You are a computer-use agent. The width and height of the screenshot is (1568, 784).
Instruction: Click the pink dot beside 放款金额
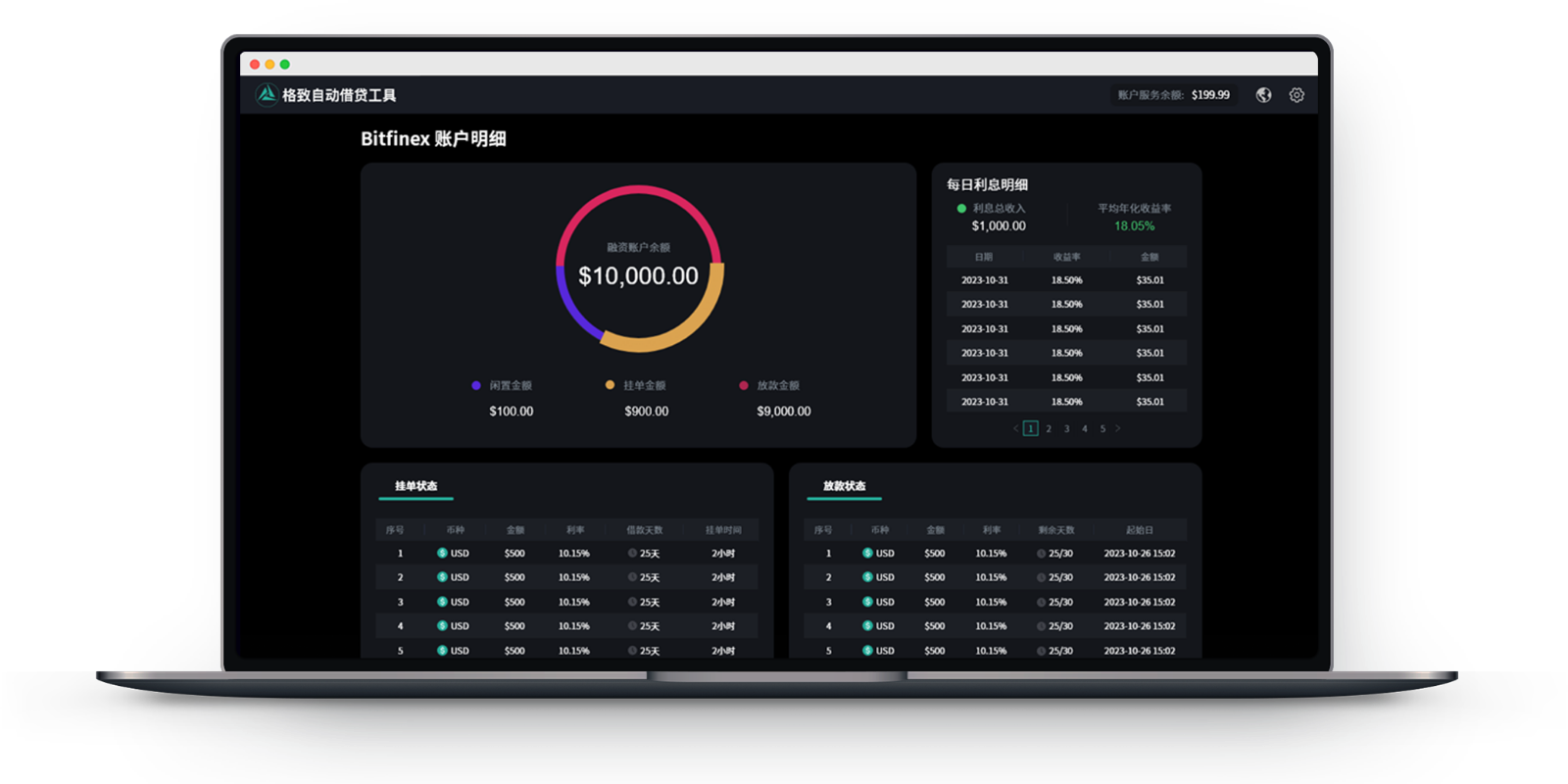pos(744,385)
